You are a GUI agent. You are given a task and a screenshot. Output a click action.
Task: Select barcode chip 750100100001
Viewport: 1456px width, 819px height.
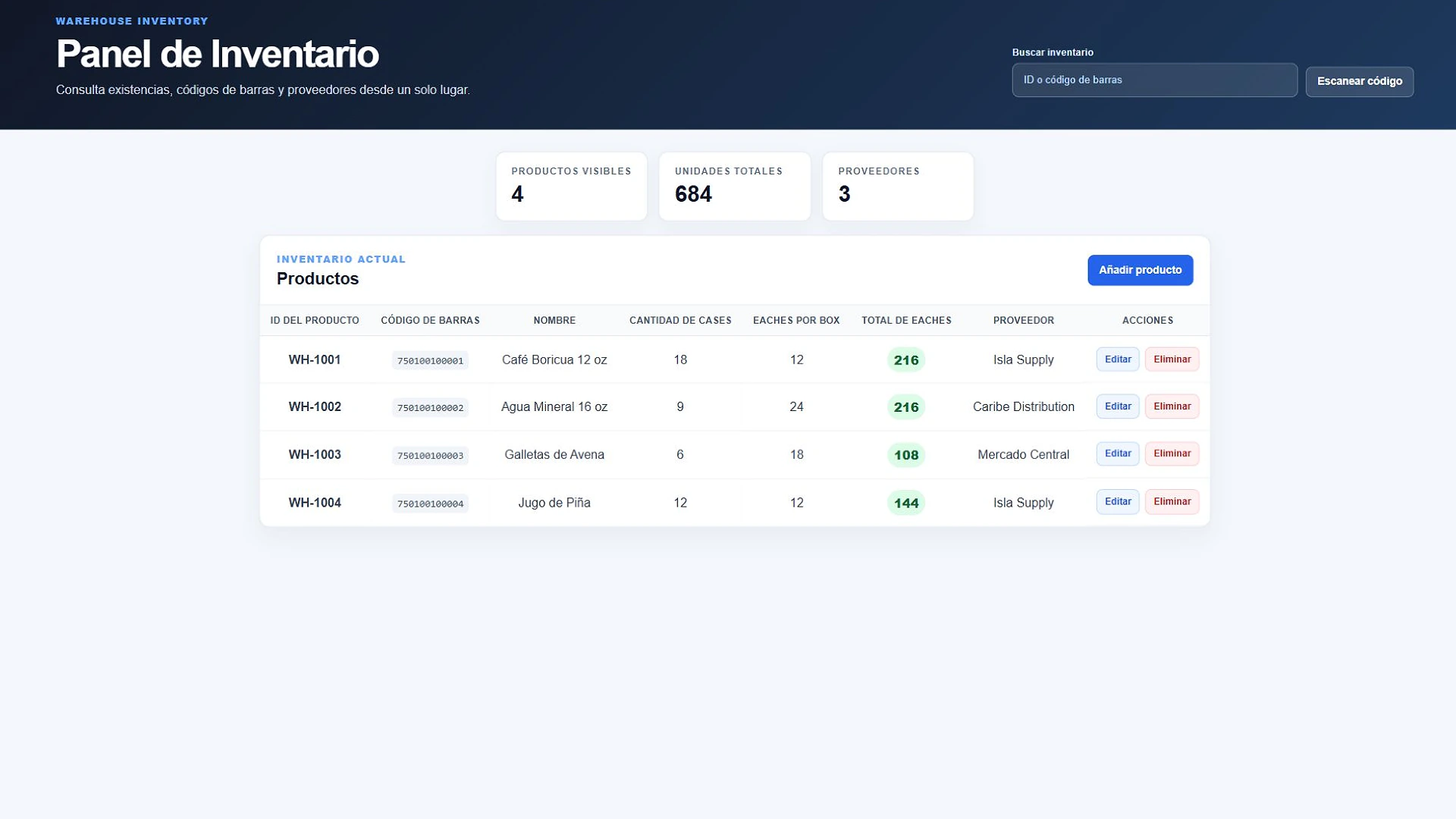pos(430,361)
